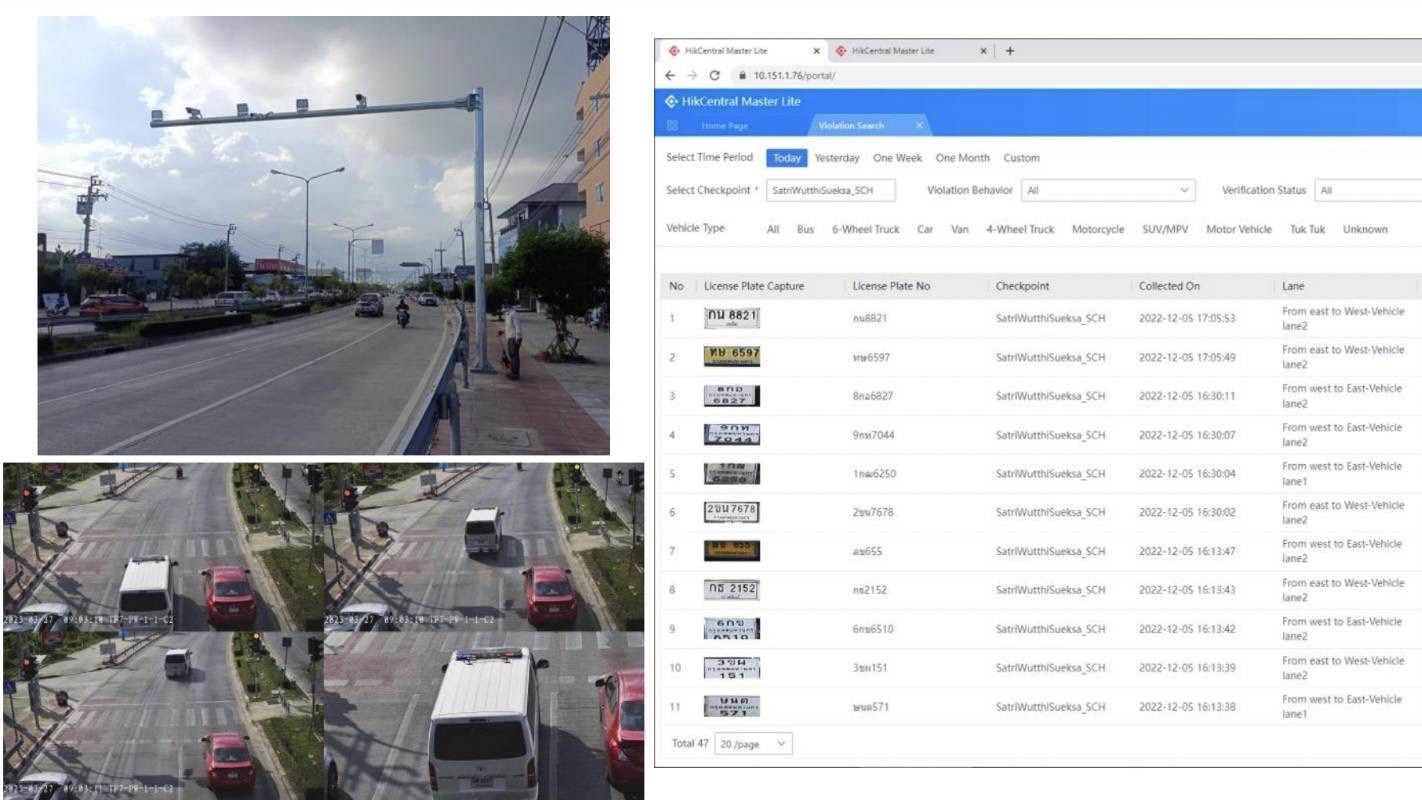This screenshot has height=800, width=1422.
Task: Open a new browser tab with plus
Action: (x=1010, y=51)
